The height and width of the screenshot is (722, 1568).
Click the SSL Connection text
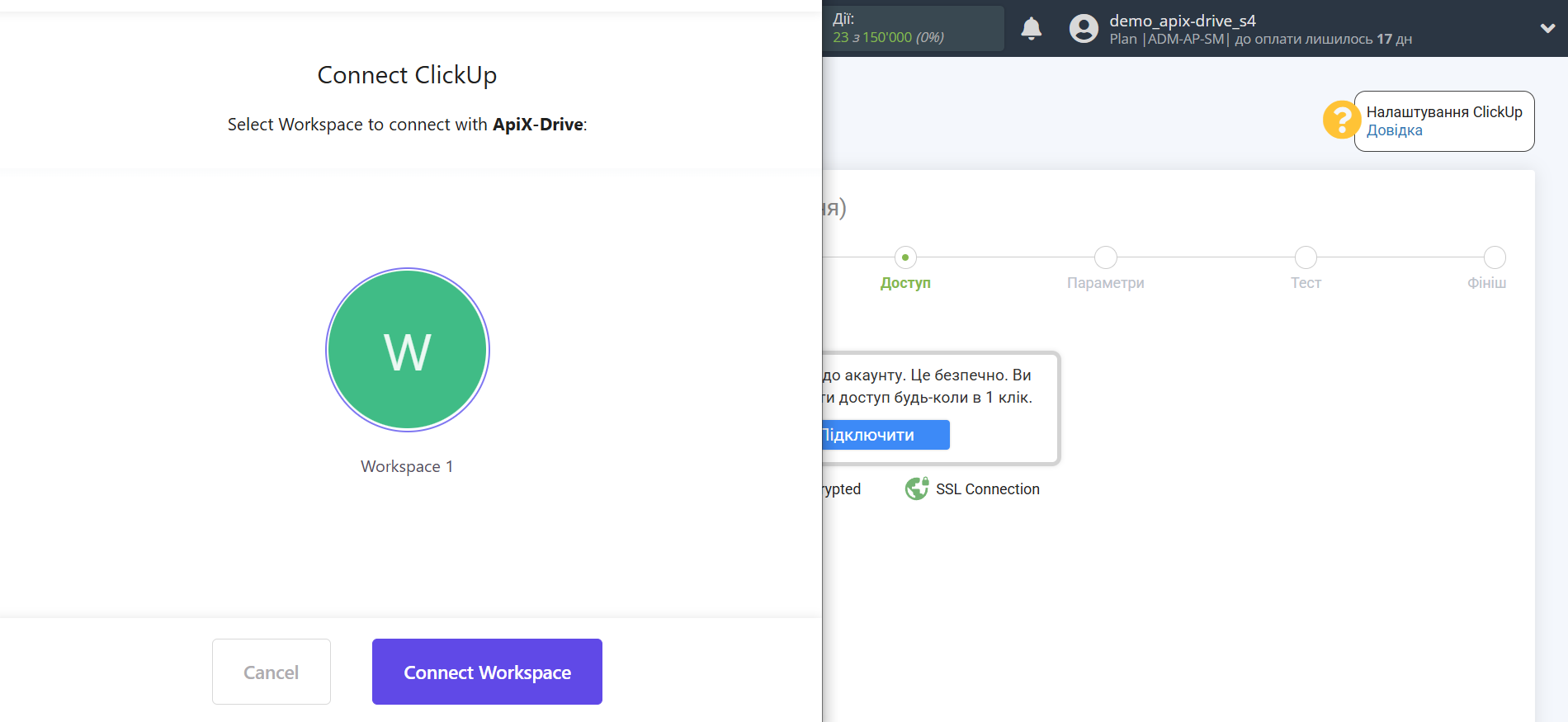(x=988, y=489)
